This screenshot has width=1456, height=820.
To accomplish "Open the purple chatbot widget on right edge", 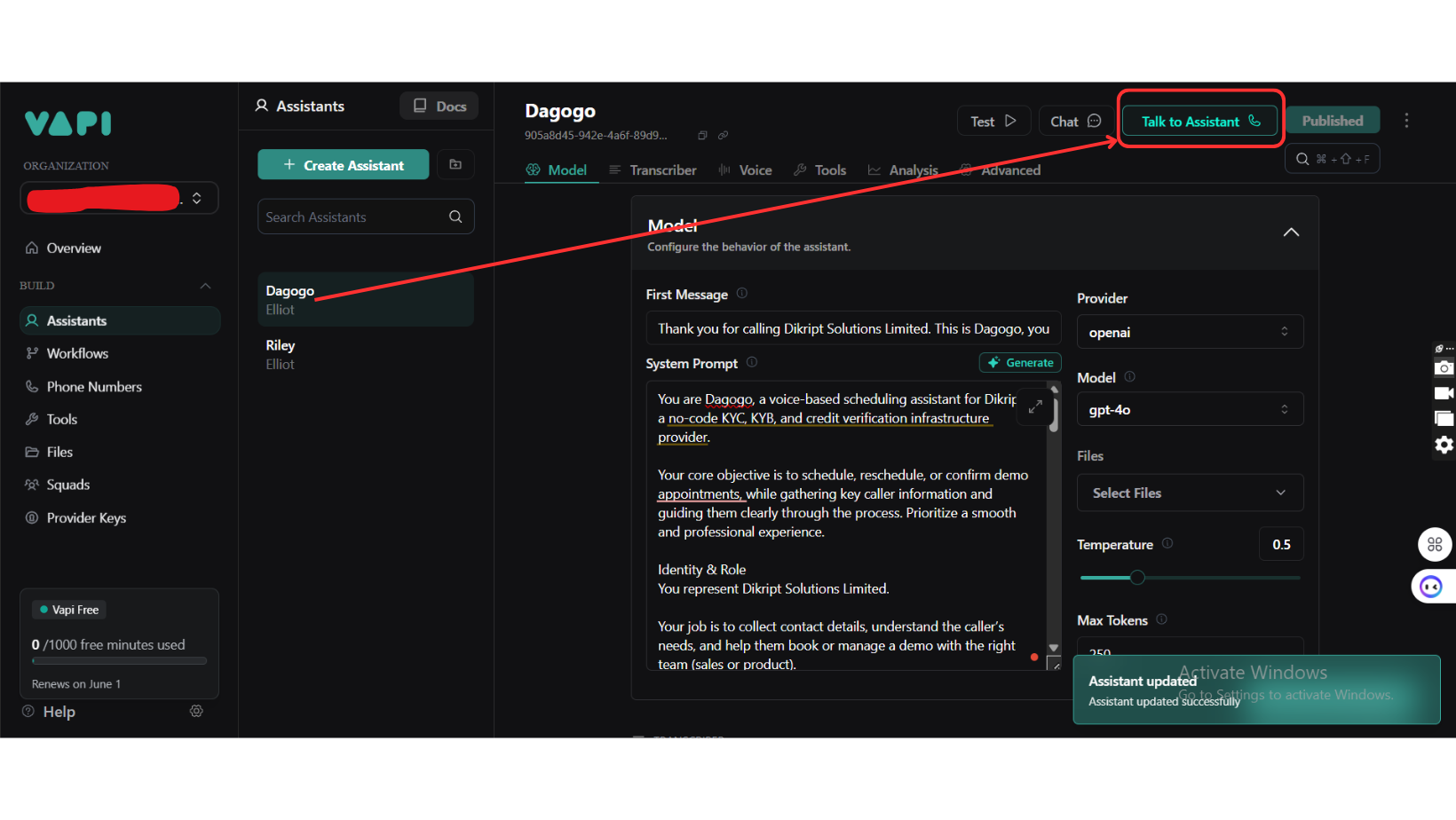I will click(x=1431, y=587).
